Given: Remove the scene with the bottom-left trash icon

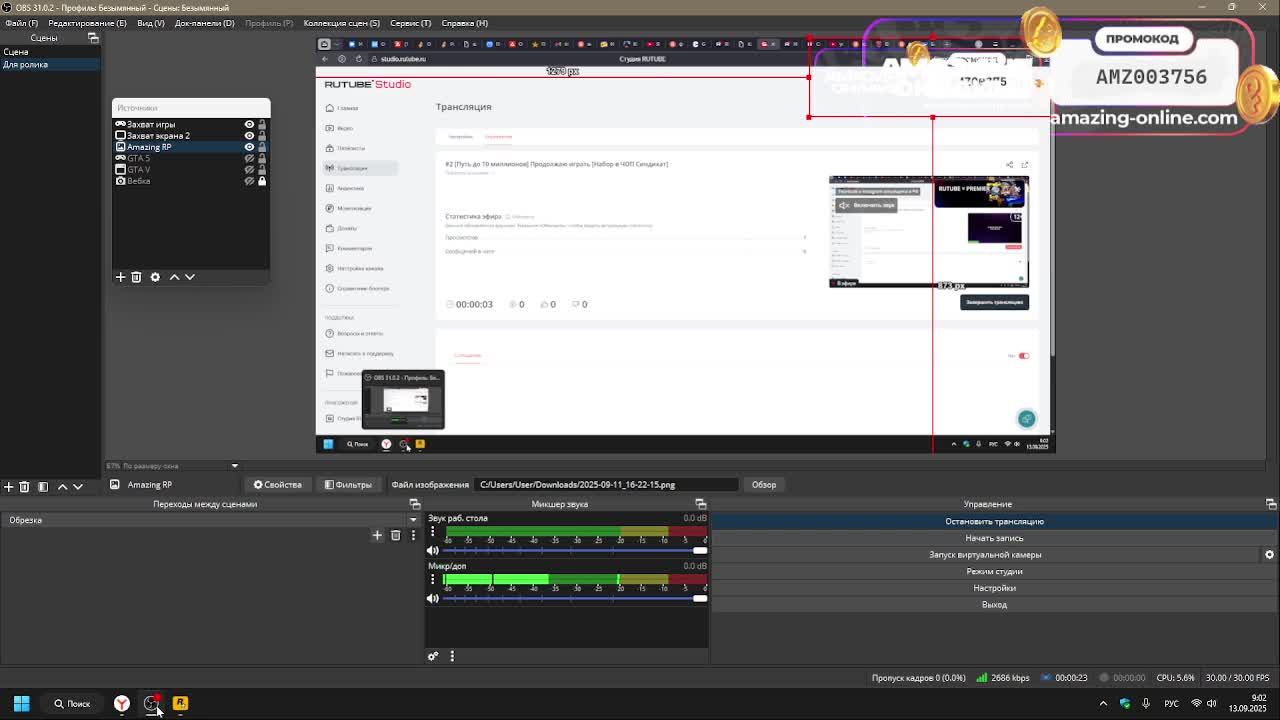Looking at the screenshot, I should point(25,487).
